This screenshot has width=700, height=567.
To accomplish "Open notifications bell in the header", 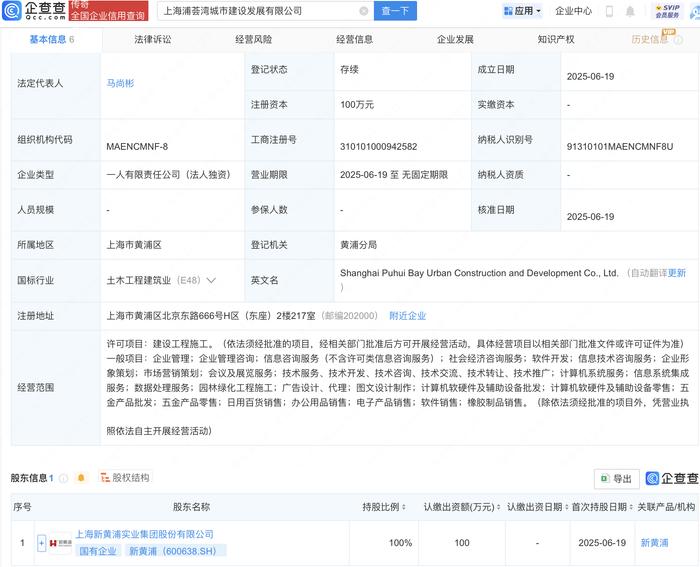I will coord(630,11).
